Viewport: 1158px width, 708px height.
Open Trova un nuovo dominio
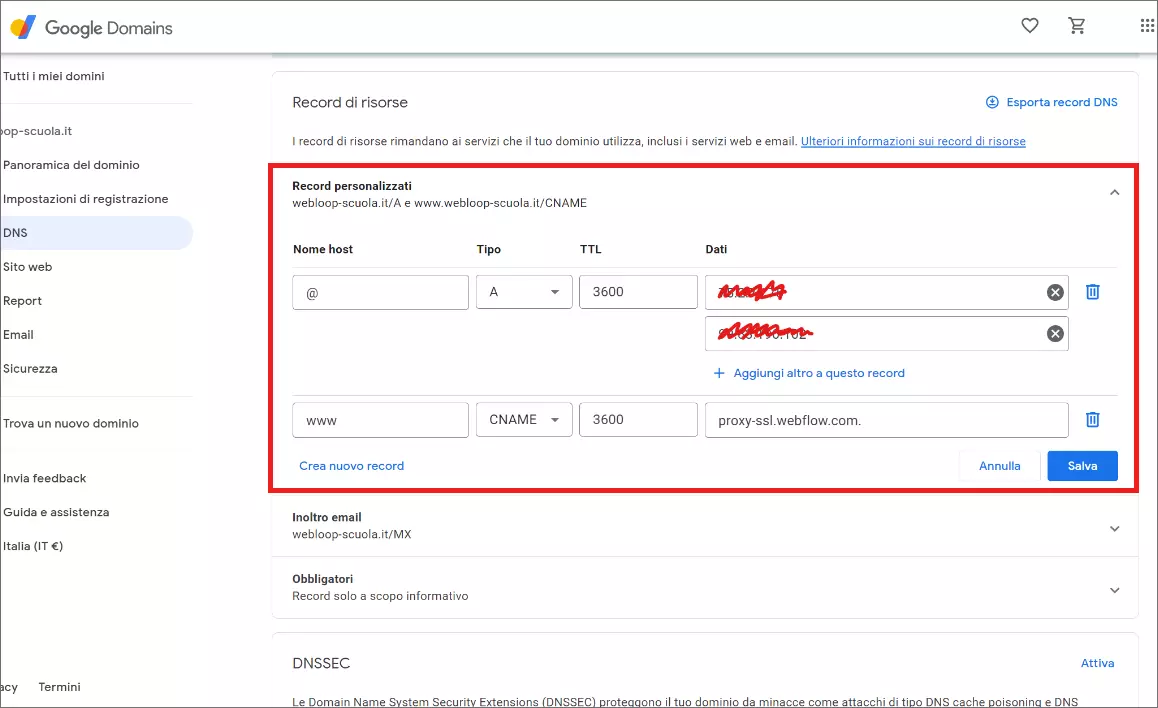71,423
